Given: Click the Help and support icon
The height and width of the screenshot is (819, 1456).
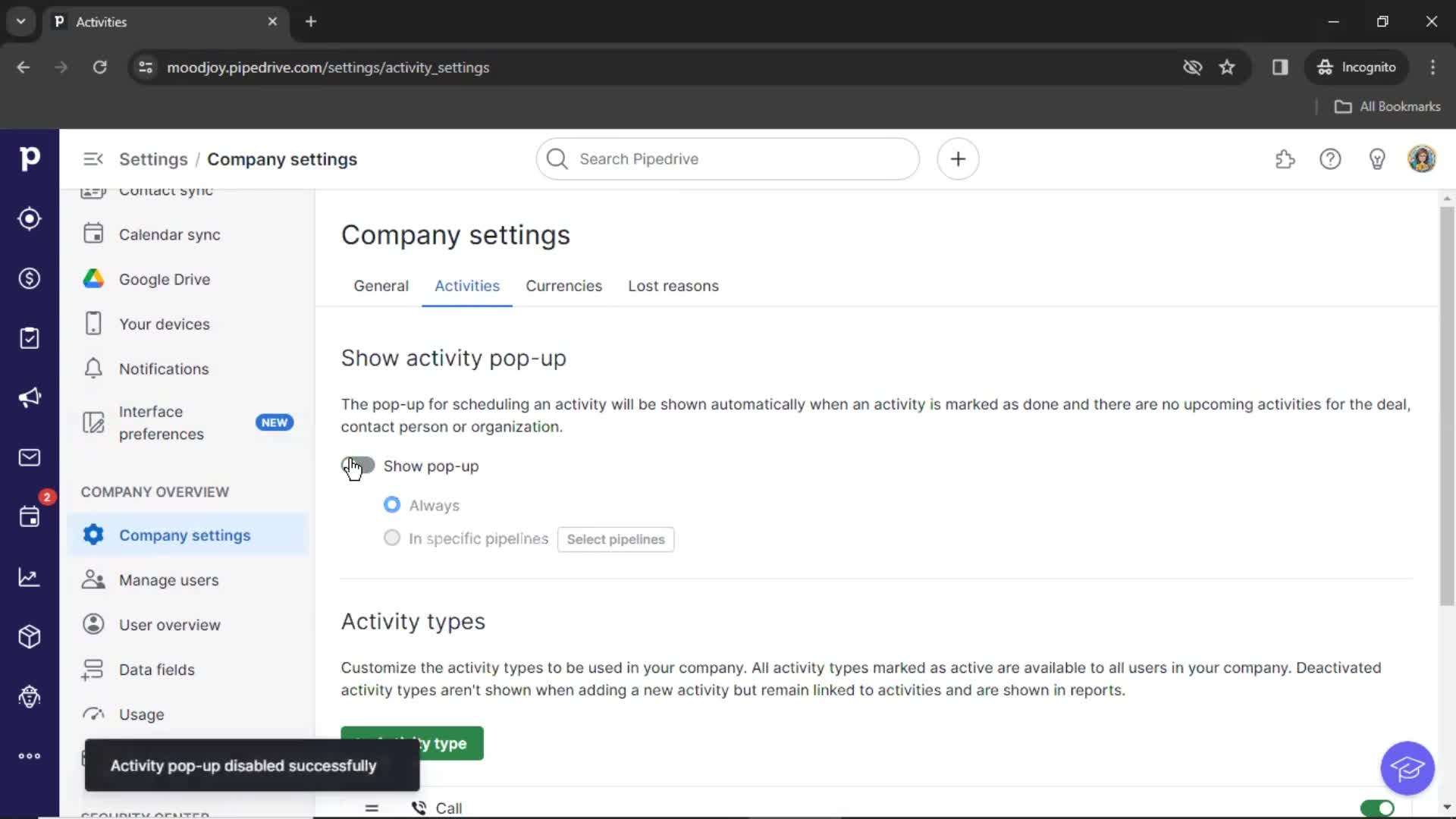Looking at the screenshot, I should (x=1330, y=159).
